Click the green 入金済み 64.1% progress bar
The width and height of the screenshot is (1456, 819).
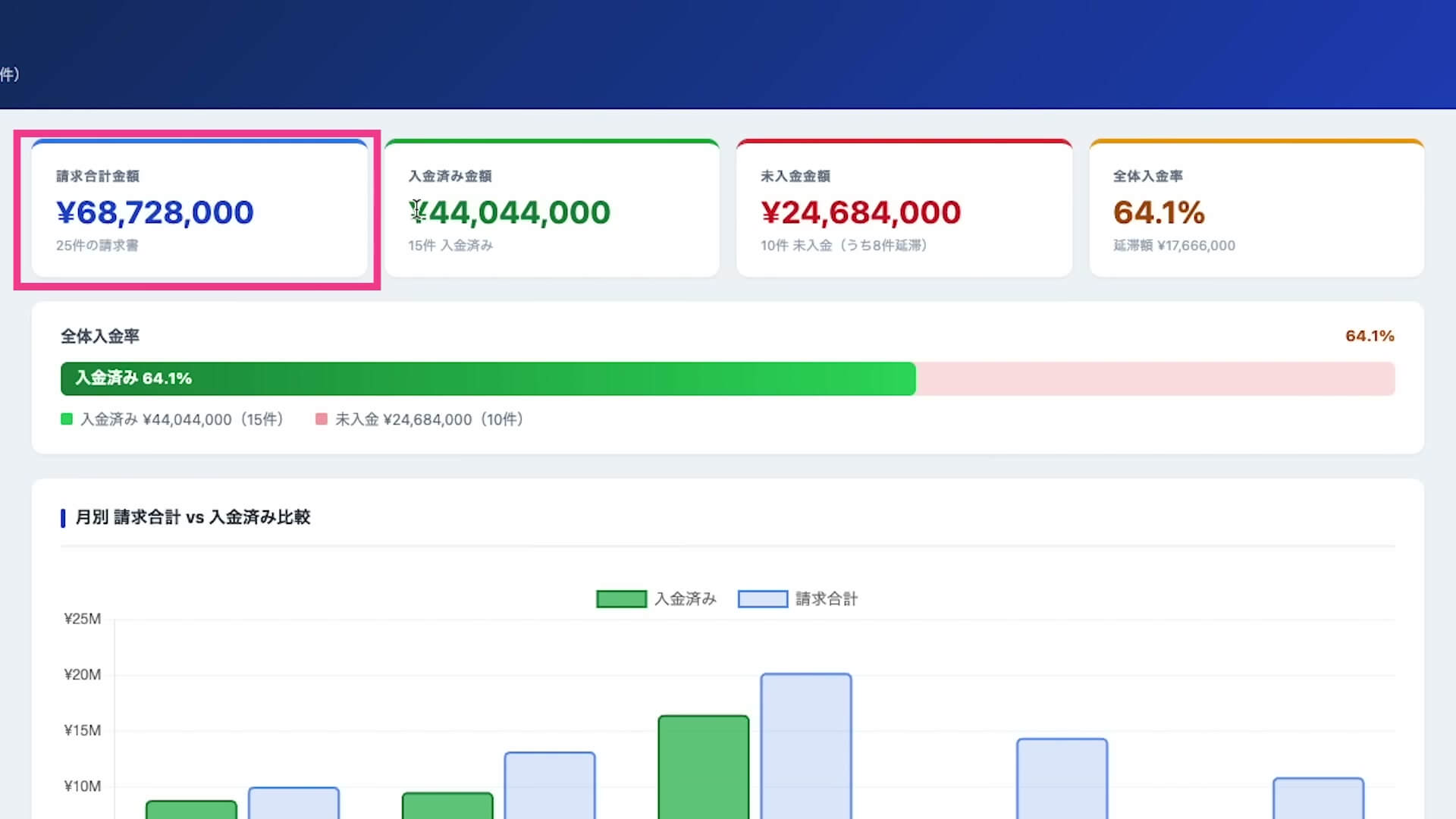click(488, 378)
